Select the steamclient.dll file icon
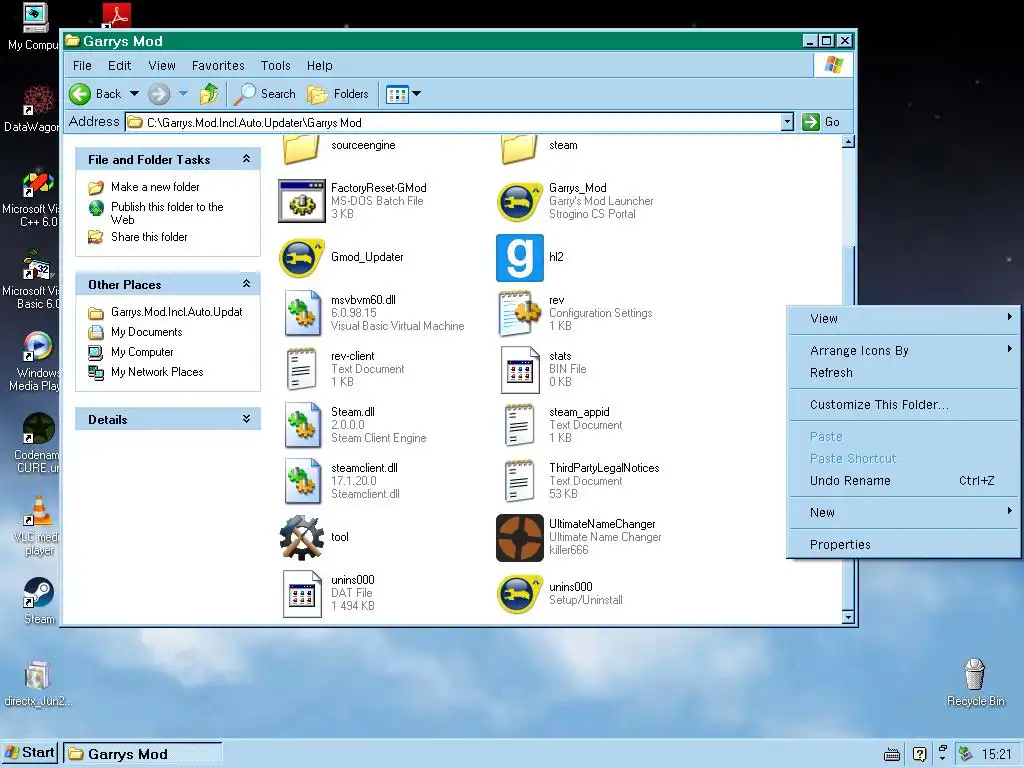Image resolution: width=1024 pixels, height=768 pixels. tap(302, 482)
